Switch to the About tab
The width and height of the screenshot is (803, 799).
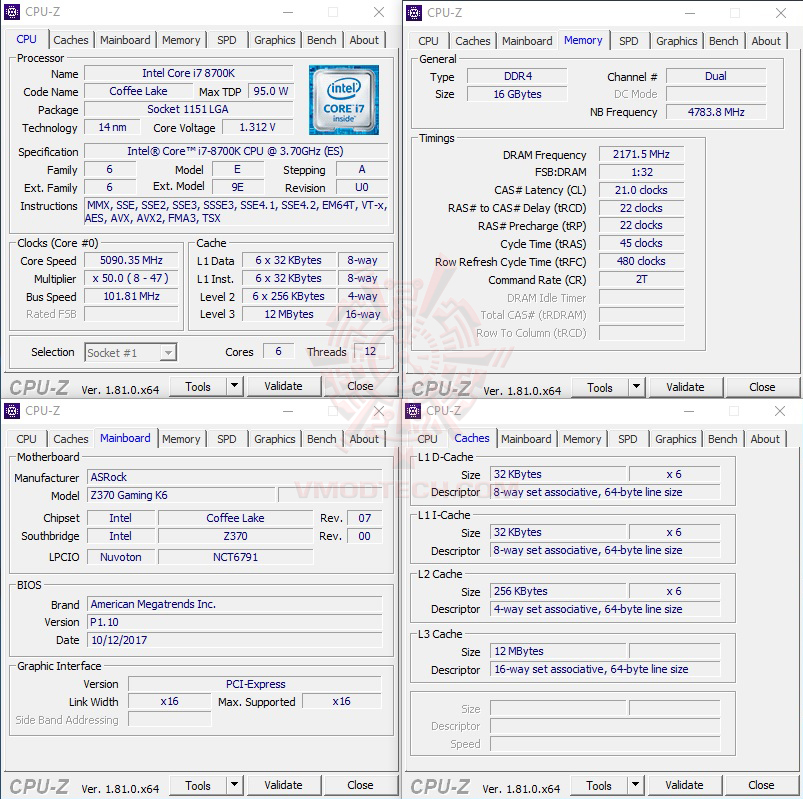[364, 40]
